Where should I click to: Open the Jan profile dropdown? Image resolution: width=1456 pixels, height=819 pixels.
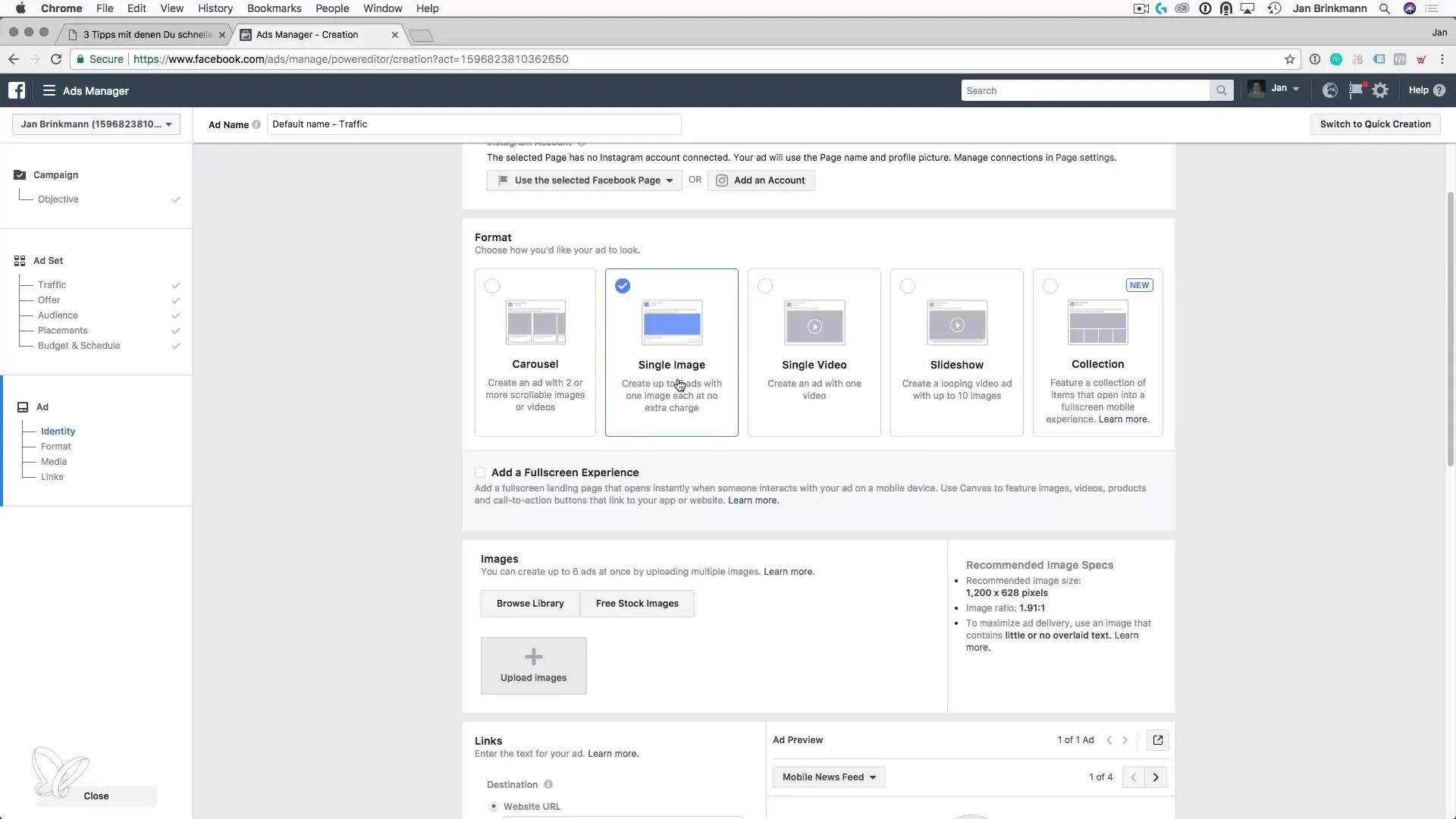coord(1274,89)
